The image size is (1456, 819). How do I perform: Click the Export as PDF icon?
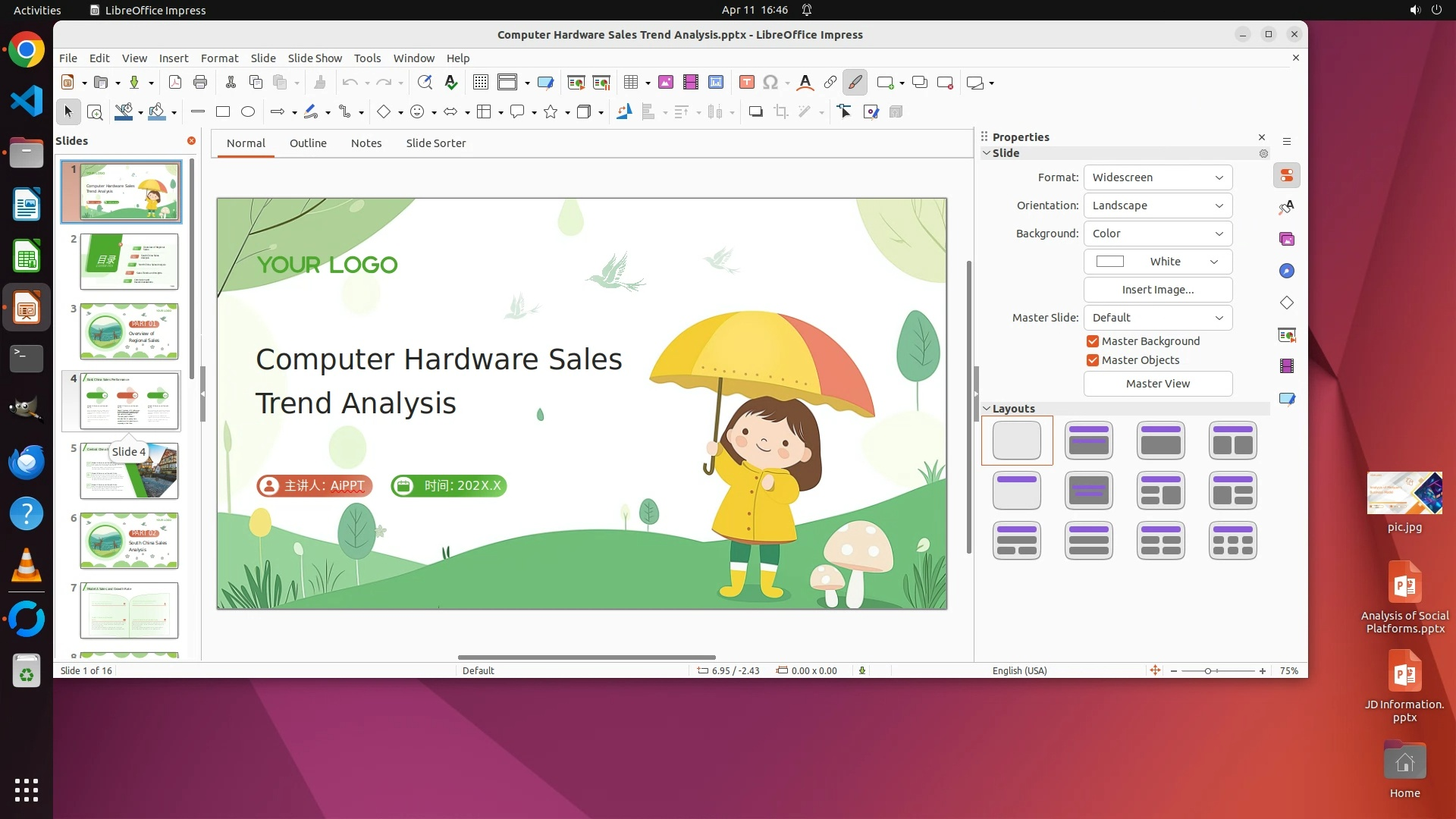(x=175, y=83)
